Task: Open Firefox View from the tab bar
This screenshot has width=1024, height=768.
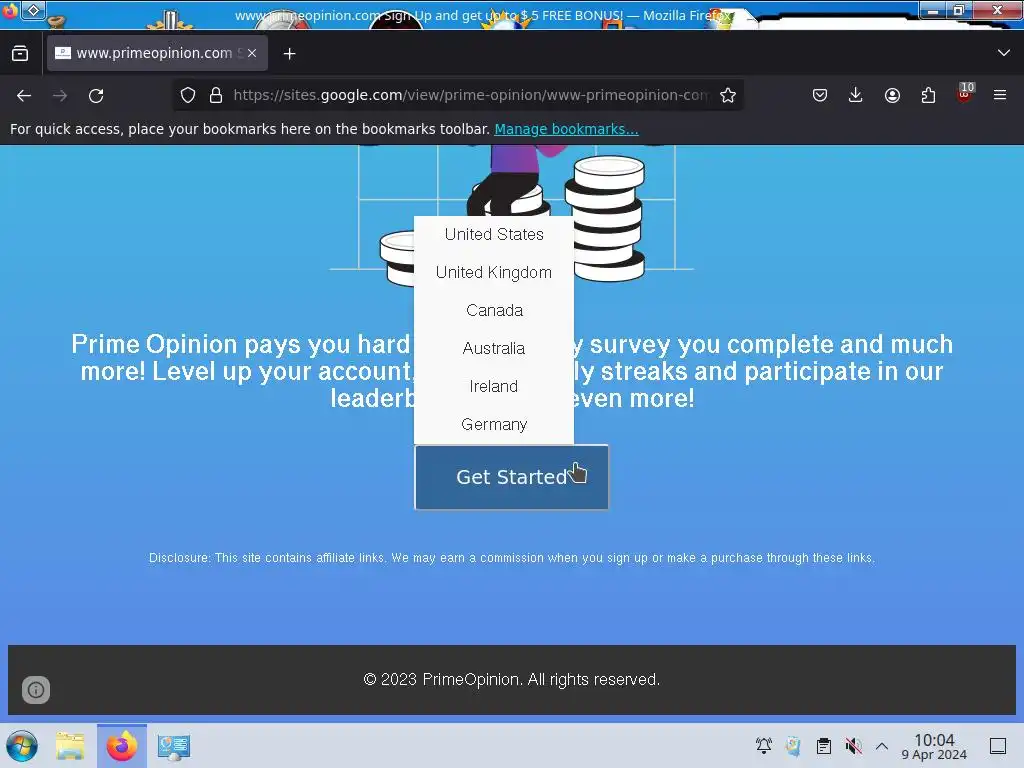Action: (20, 54)
